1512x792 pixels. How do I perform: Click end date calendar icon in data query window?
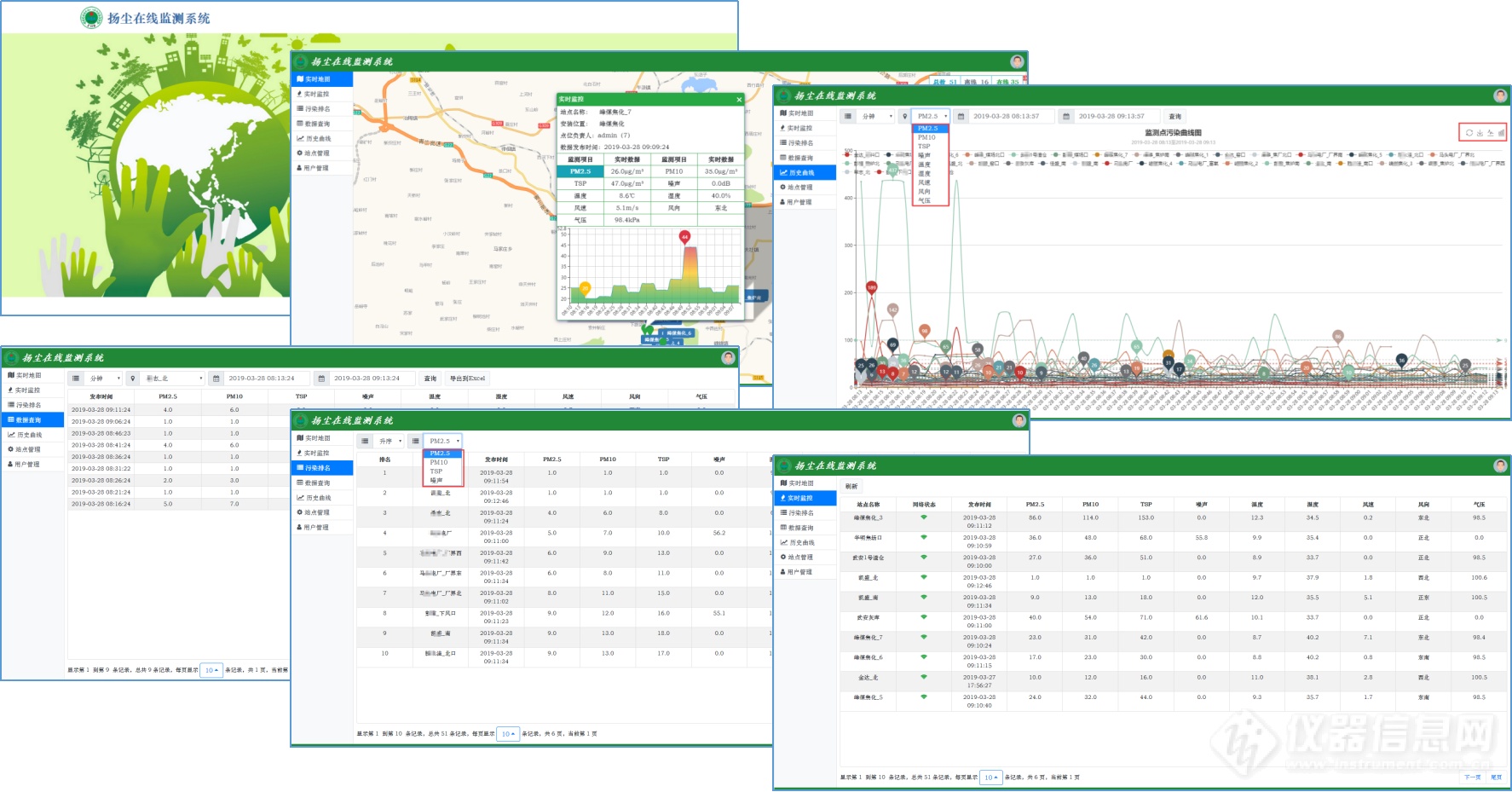pyautogui.click(x=322, y=379)
